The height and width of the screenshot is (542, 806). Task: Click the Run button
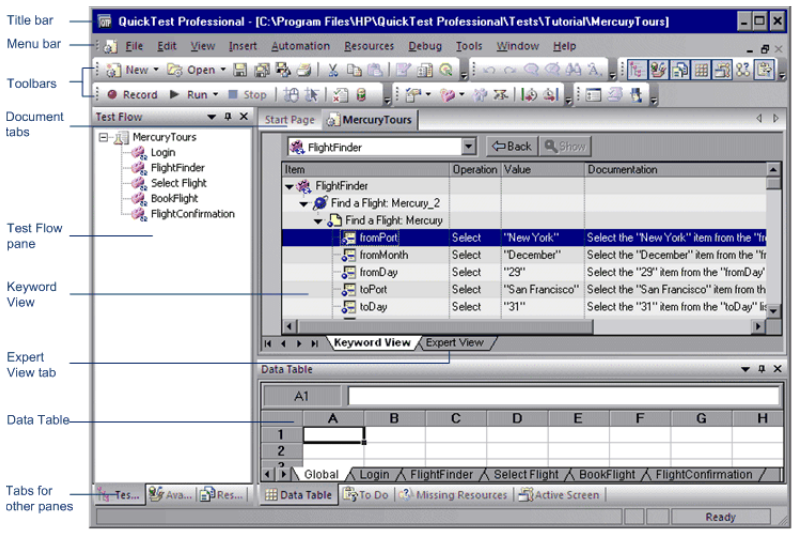point(191,95)
